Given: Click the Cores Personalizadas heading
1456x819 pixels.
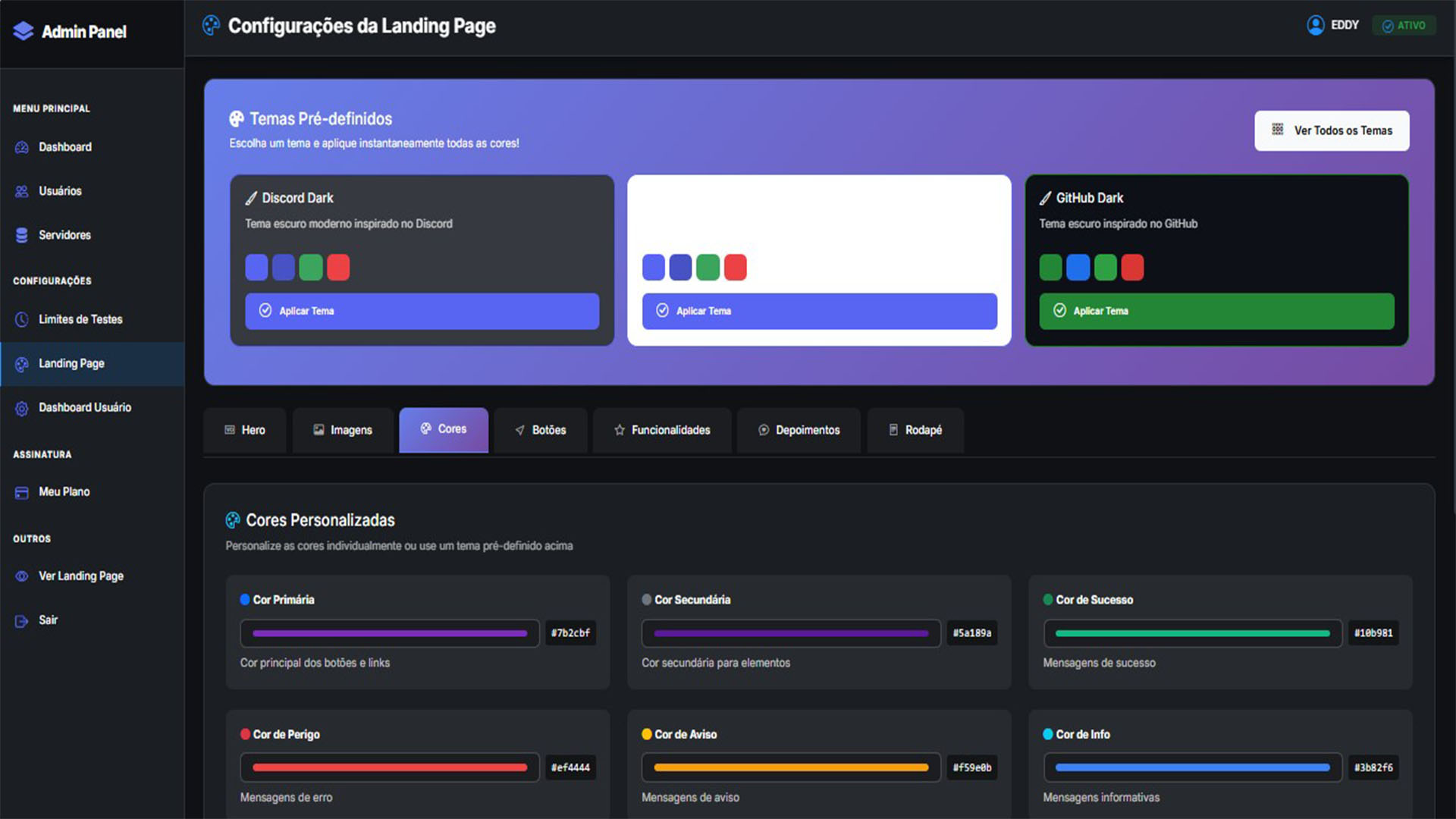Looking at the screenshot, I should [320, 520].
